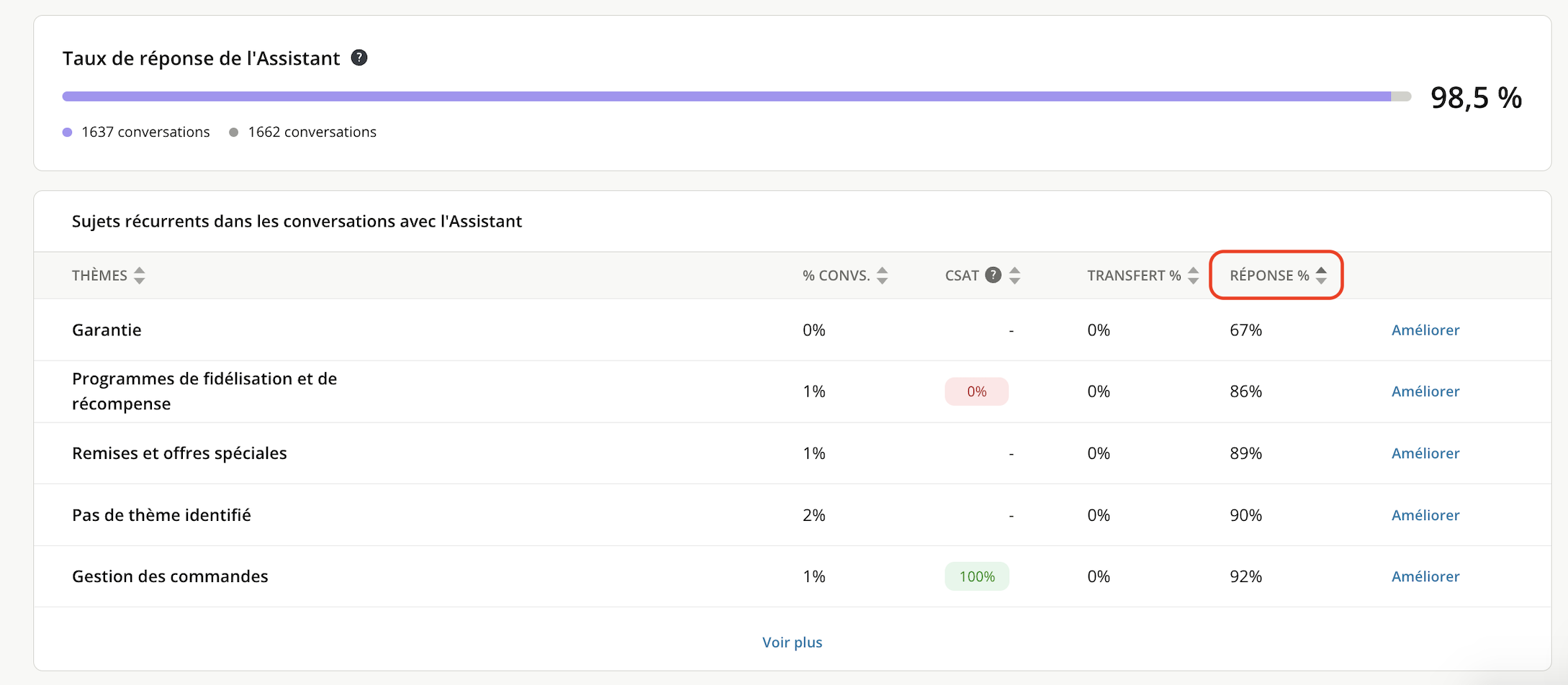The image size is (1568, 685).
Task: Sort by % Convs. column arrows
Action: pos(882,275)
